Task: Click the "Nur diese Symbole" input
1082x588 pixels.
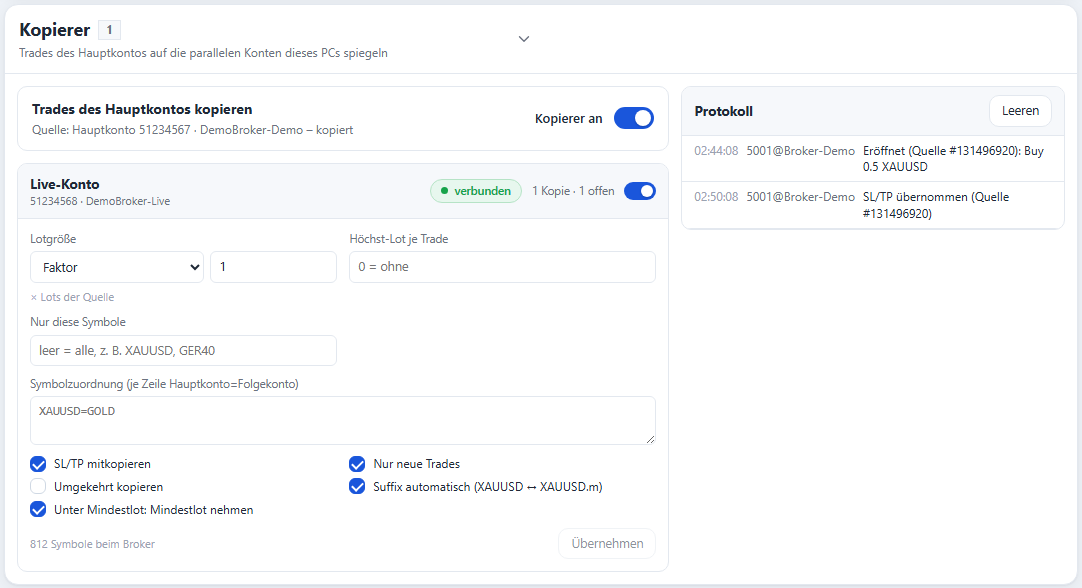Action: (184, 351)
